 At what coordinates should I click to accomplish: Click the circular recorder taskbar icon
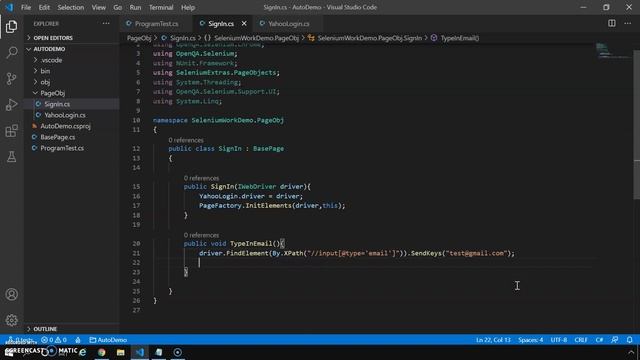point(178,352)
